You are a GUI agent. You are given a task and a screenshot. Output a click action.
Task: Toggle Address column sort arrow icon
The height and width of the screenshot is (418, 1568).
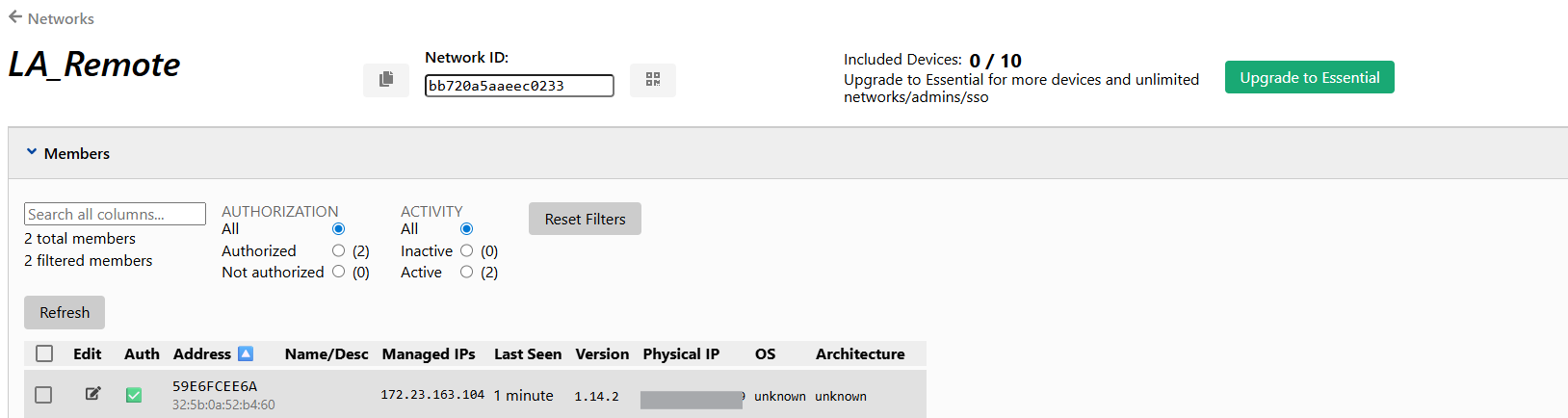[x=246, y=353]
